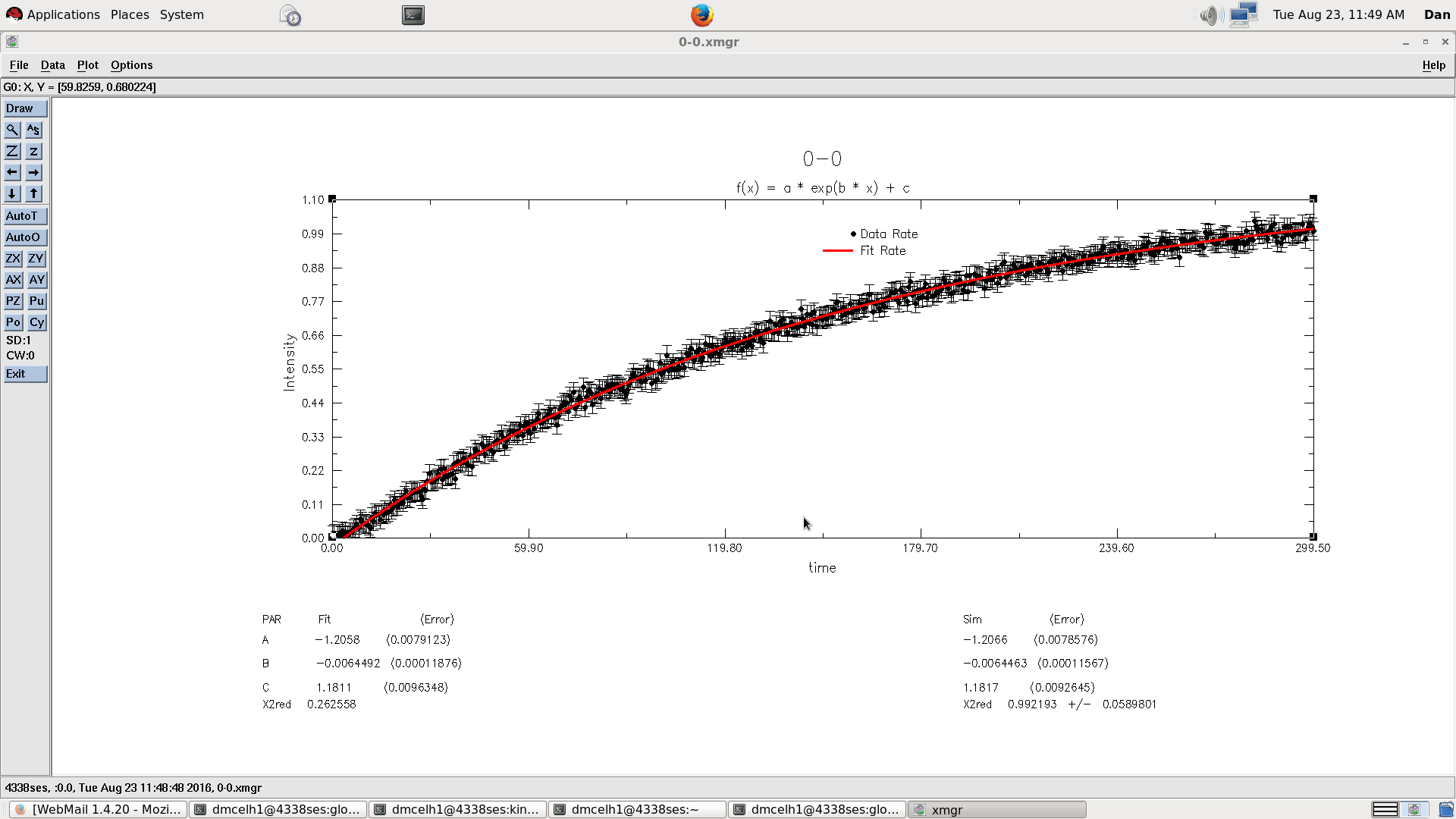Click the AX autoscale x button
1456x819 pixels.
coord(13,280)
